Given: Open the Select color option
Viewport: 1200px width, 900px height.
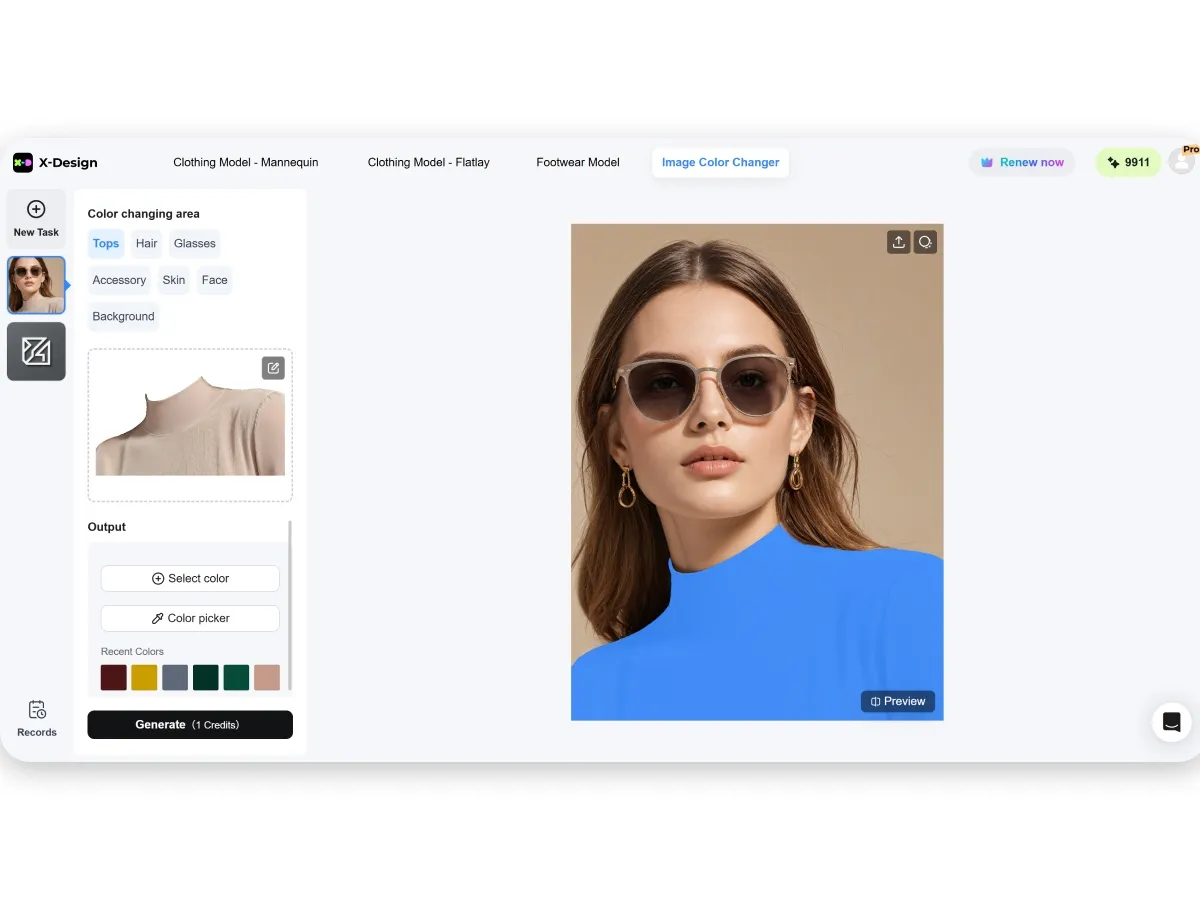Looking at the screenshot, I should (190, 578).
